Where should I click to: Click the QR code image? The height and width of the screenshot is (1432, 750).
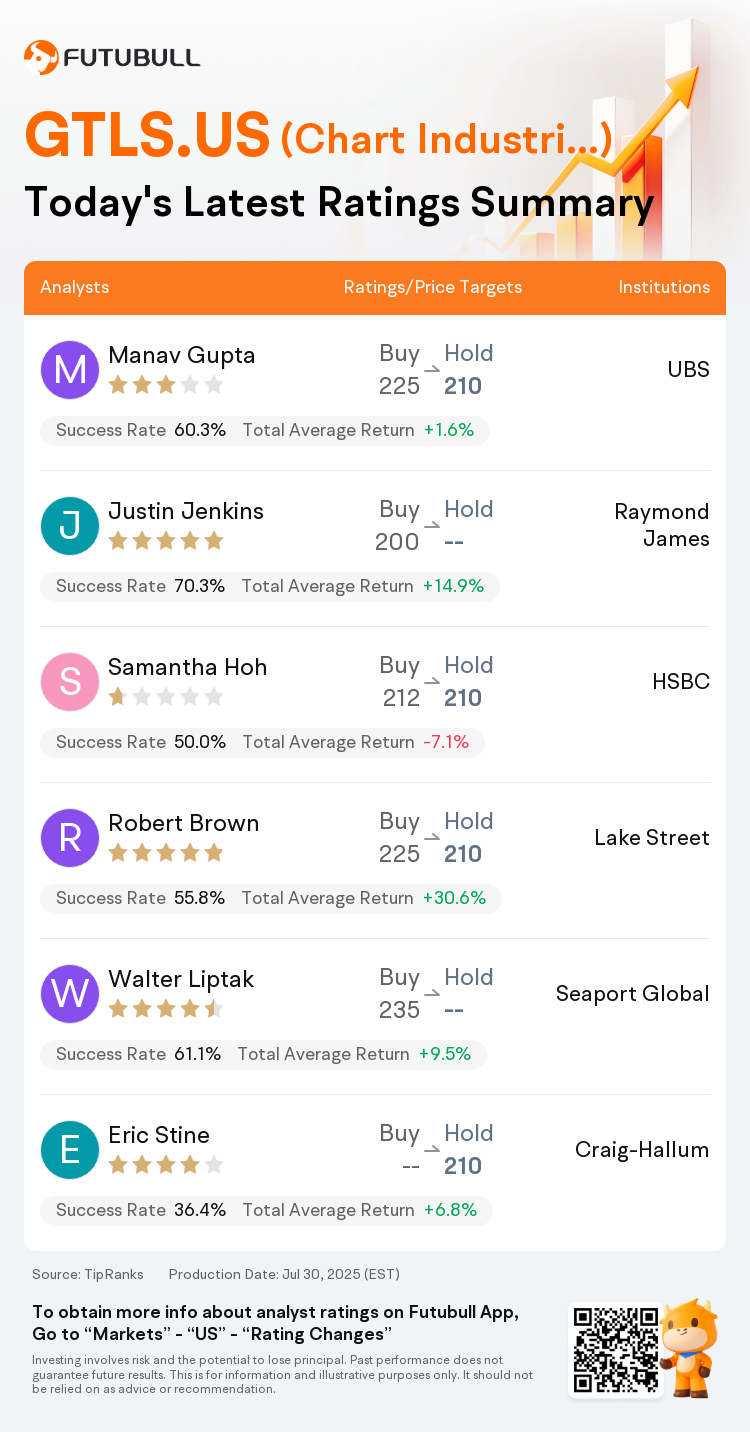pos(616,1349)
